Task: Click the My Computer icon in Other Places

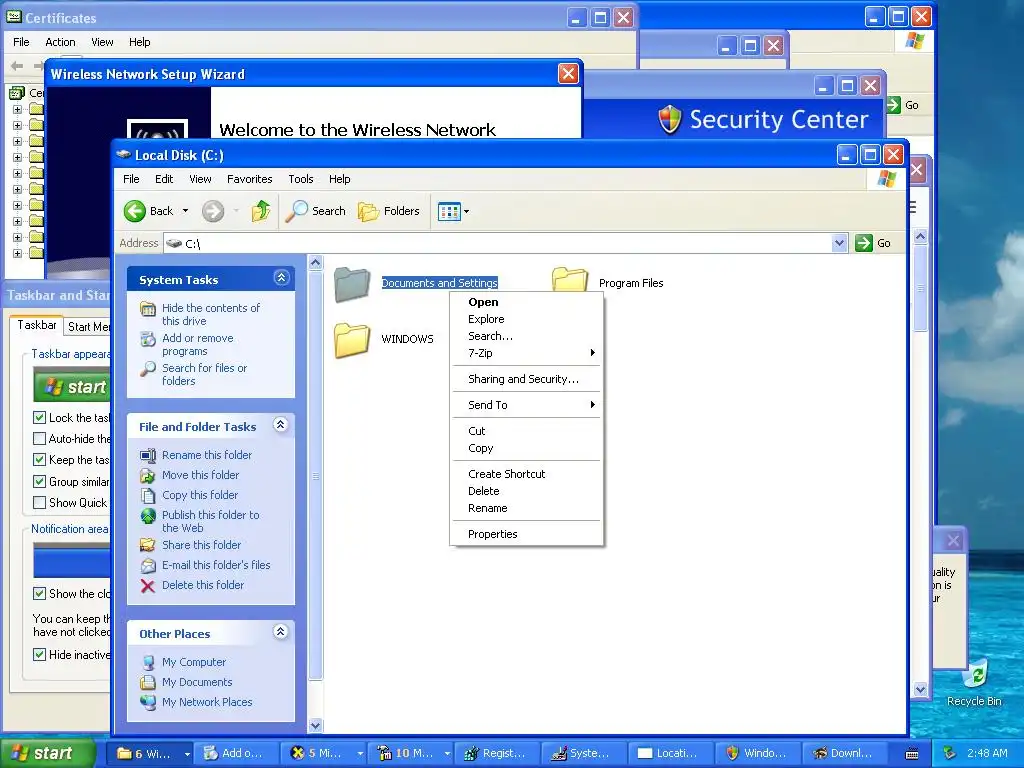Action: (x=148, y=662)
